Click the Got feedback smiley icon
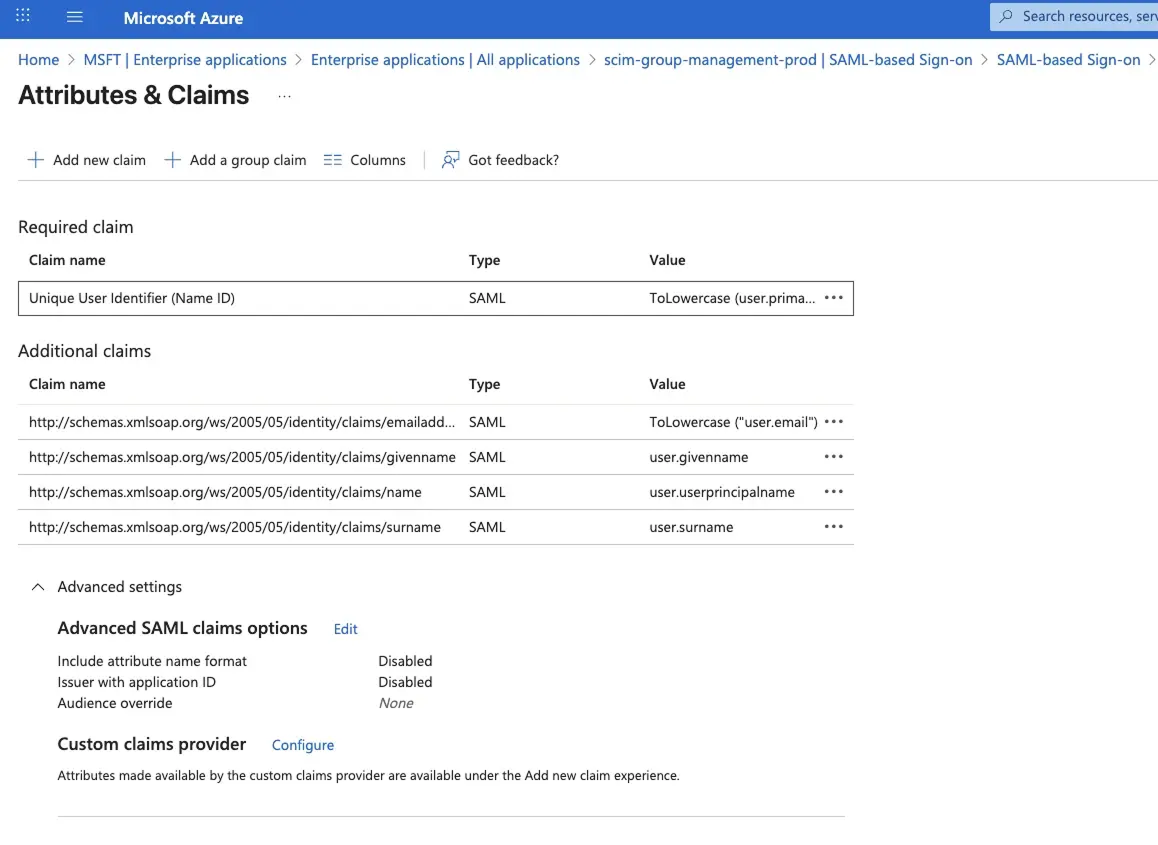1158x845 pixels. click(450, 160)
